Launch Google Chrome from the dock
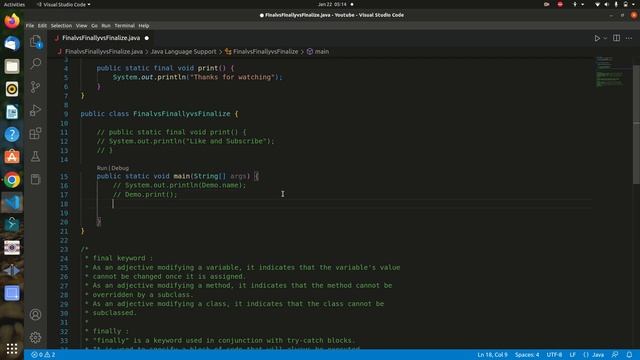640x360 pixels. pos(12,180)
